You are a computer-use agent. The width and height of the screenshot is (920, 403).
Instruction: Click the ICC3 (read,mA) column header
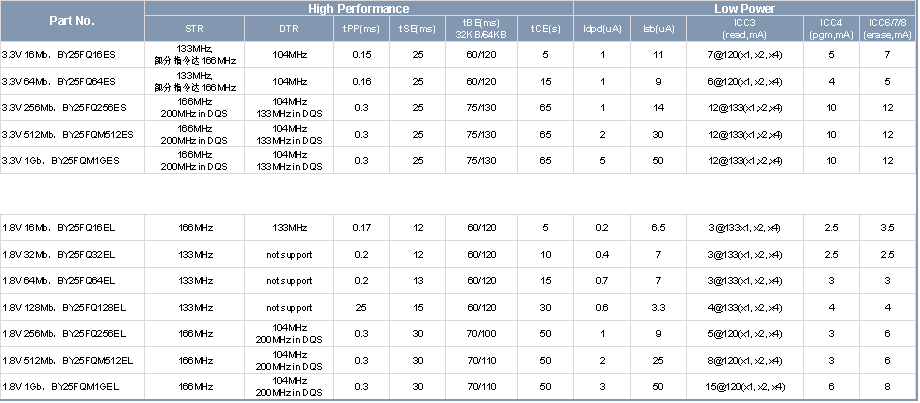coord(745,29)
